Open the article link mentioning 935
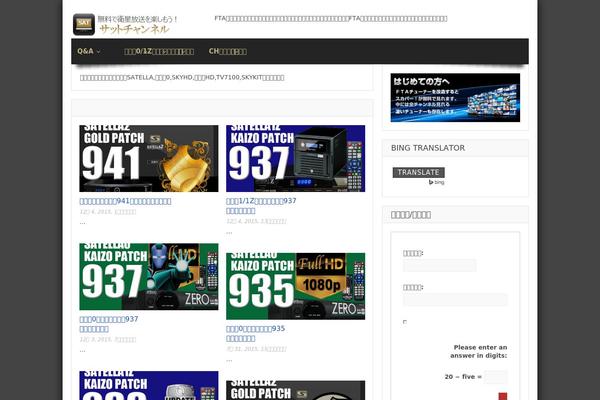Viewport: 600px width, 400px height. [255, 333]
